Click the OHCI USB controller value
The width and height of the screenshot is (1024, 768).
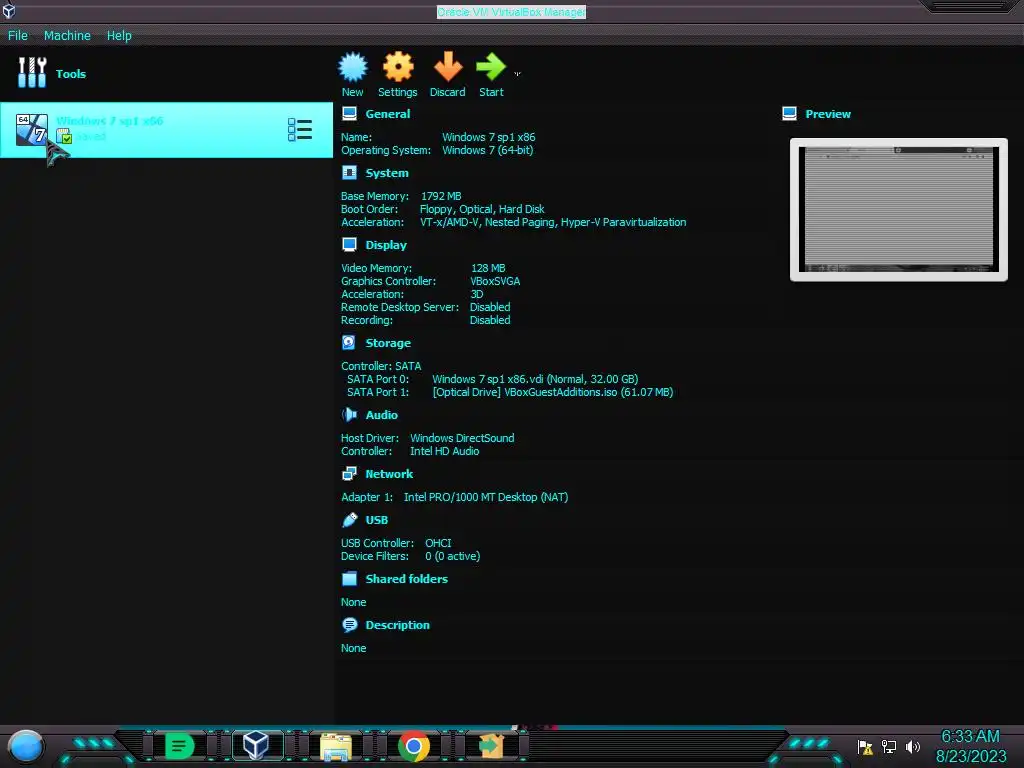(x=438, y=543)
